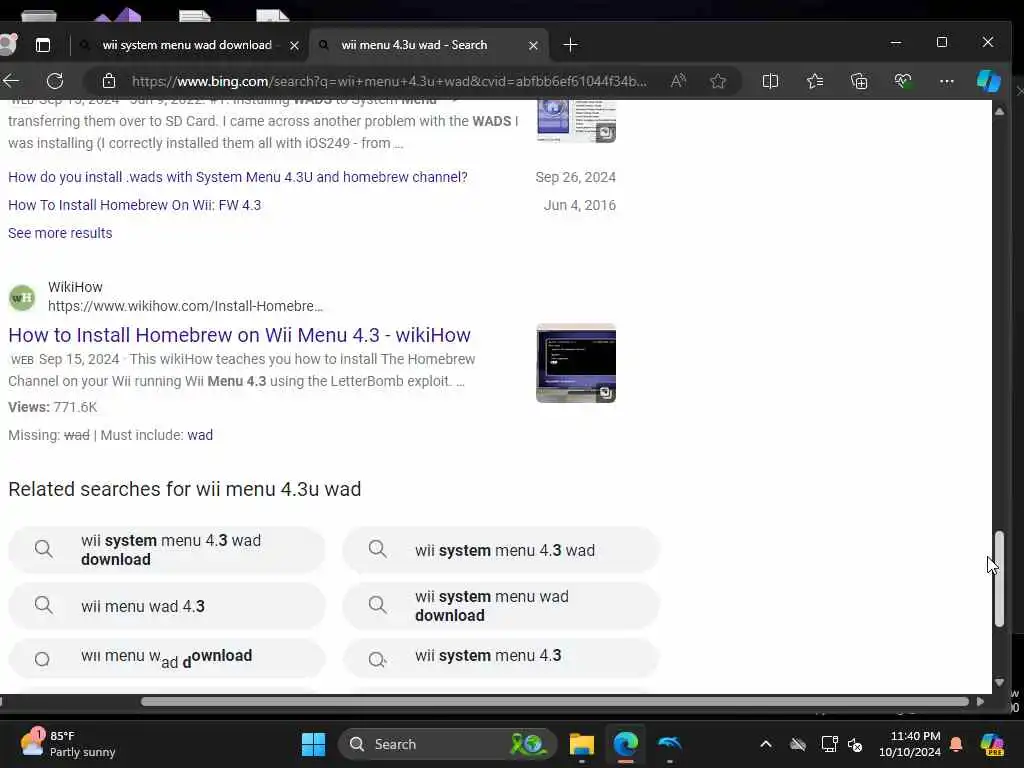Screen dimensions: 1024x768
Task: Open the Windows Start menu
Action: tap(313, 744)
